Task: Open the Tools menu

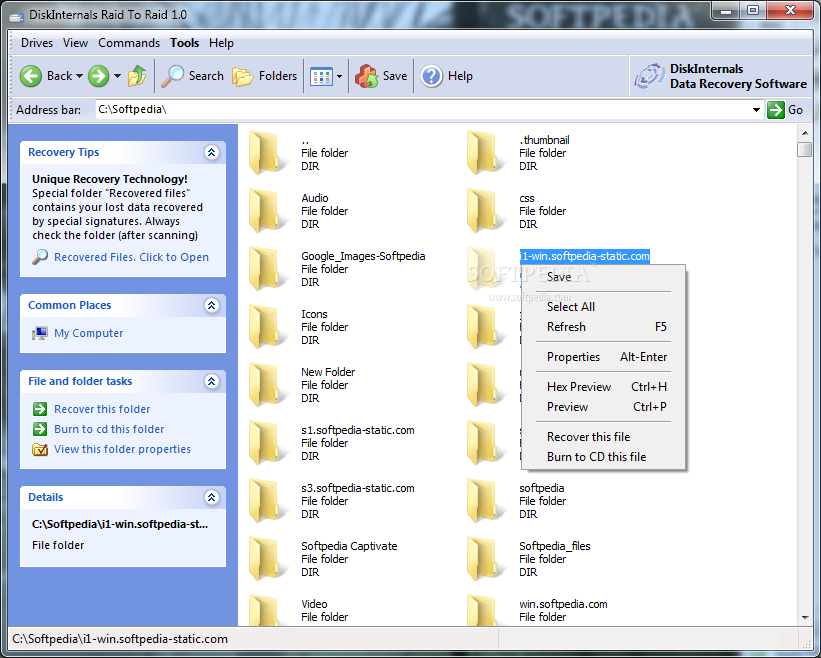Action: pyautogui.click(x=184, y=43)
